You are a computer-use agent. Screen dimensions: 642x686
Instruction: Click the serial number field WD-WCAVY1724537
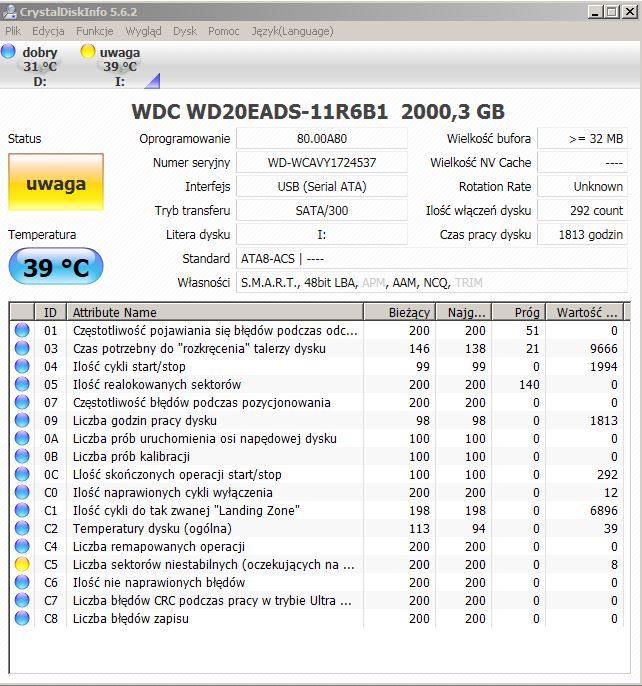click(x=322, y=163)
